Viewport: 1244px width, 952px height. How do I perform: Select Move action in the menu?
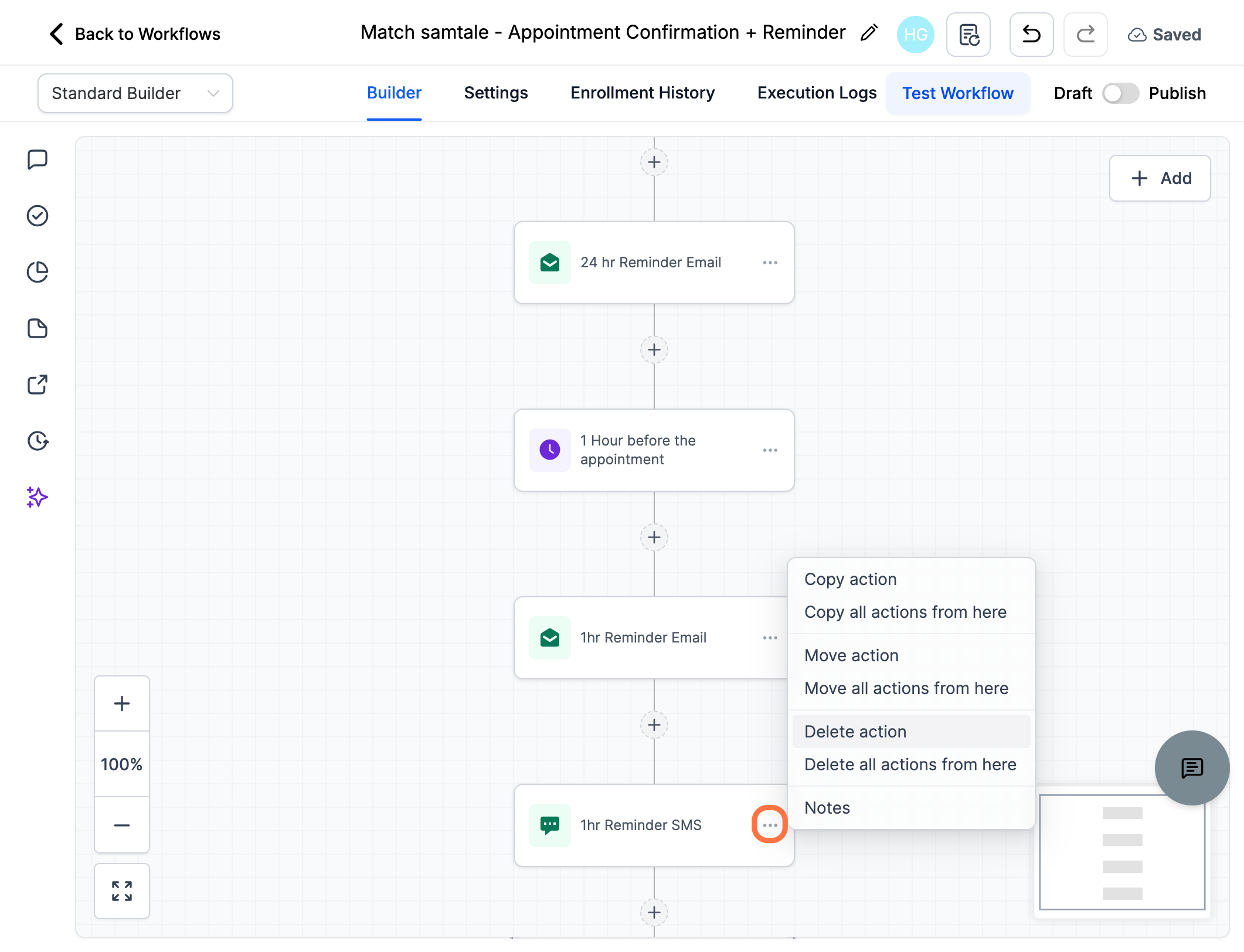point(912,655)
